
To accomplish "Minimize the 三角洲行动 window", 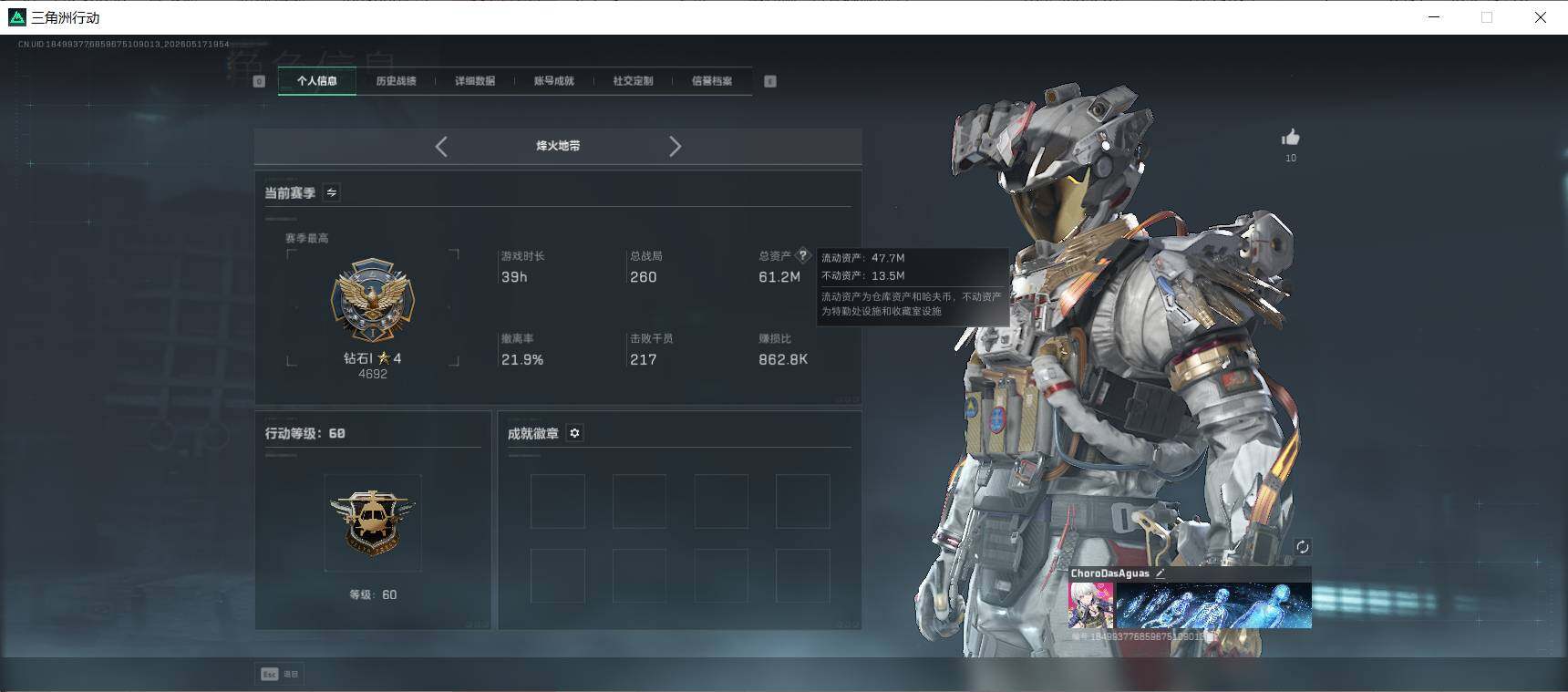I will pos(1434,17).
